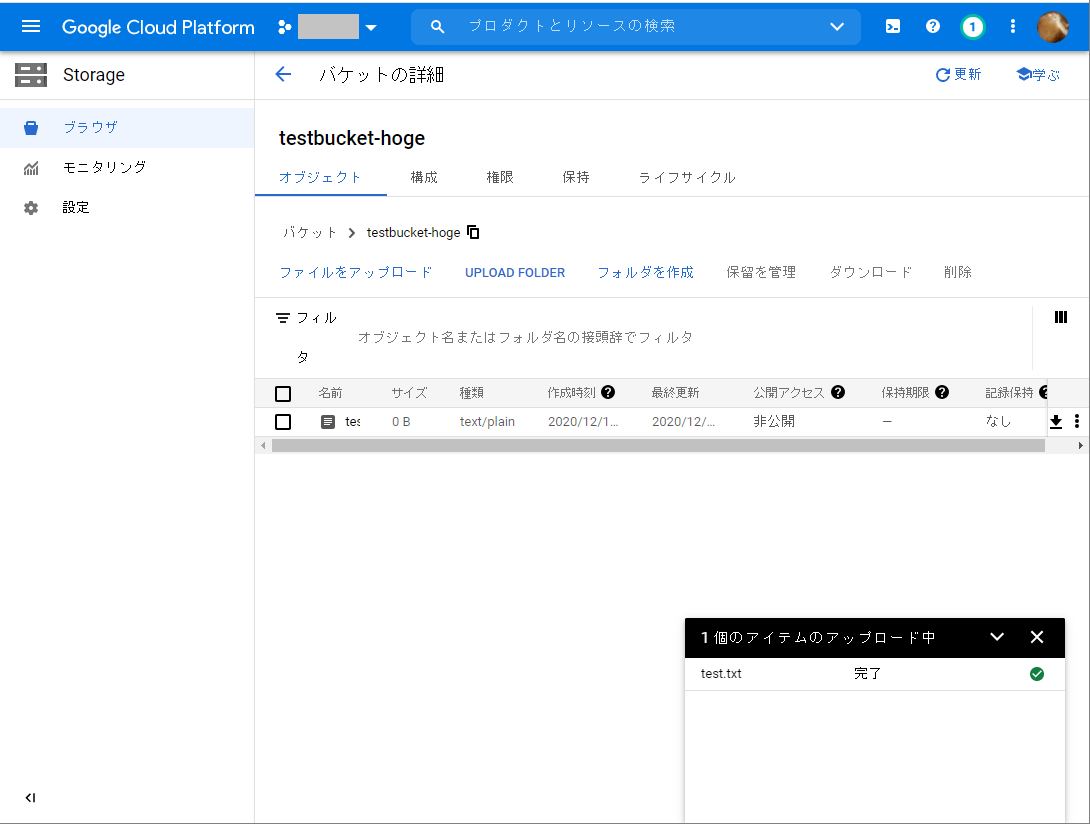Open the ライフサイクル tab
This screenshot has width=1090, height=824.
point(688,177)
